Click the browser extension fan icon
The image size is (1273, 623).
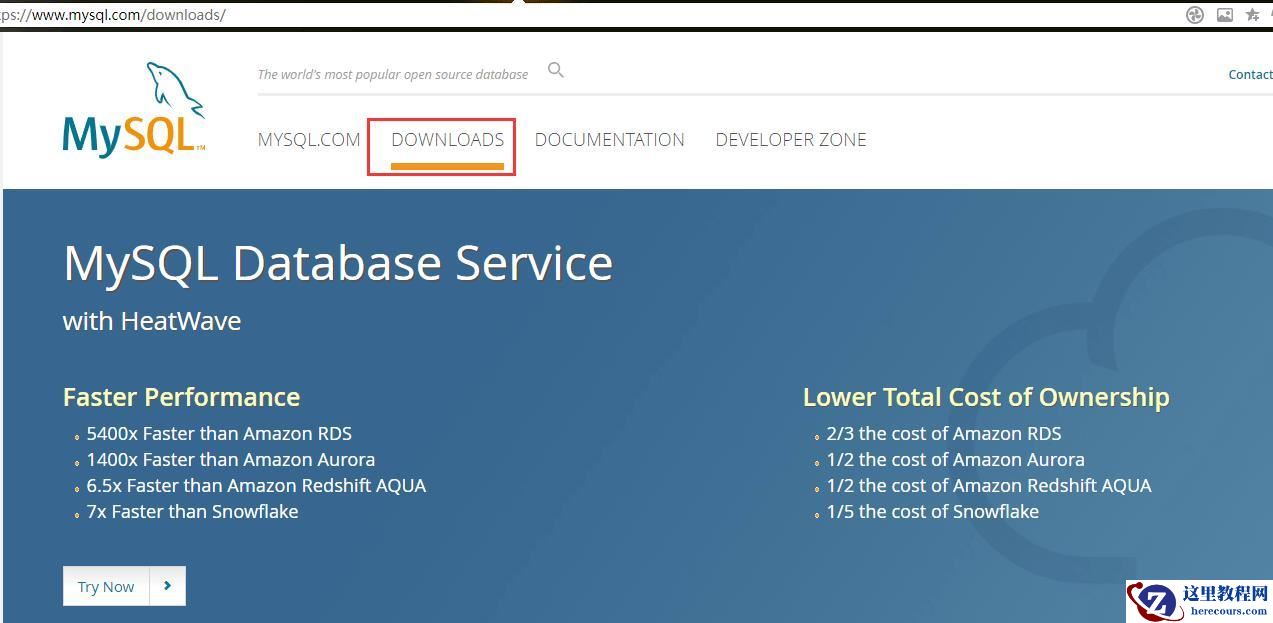(x=1194, y=15)
